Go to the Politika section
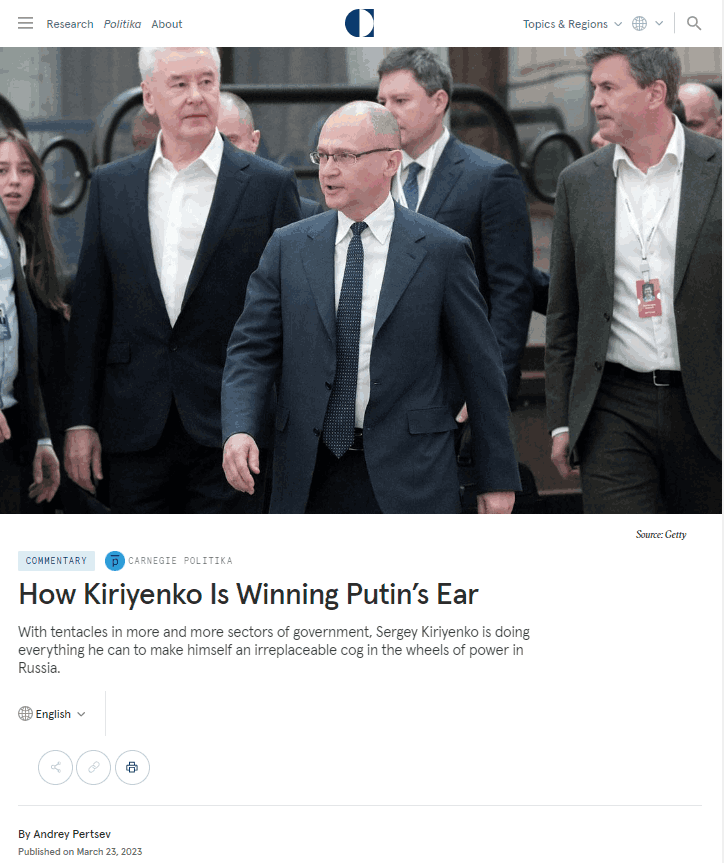This screenshot has width=724, height=863. click(122, 24)
